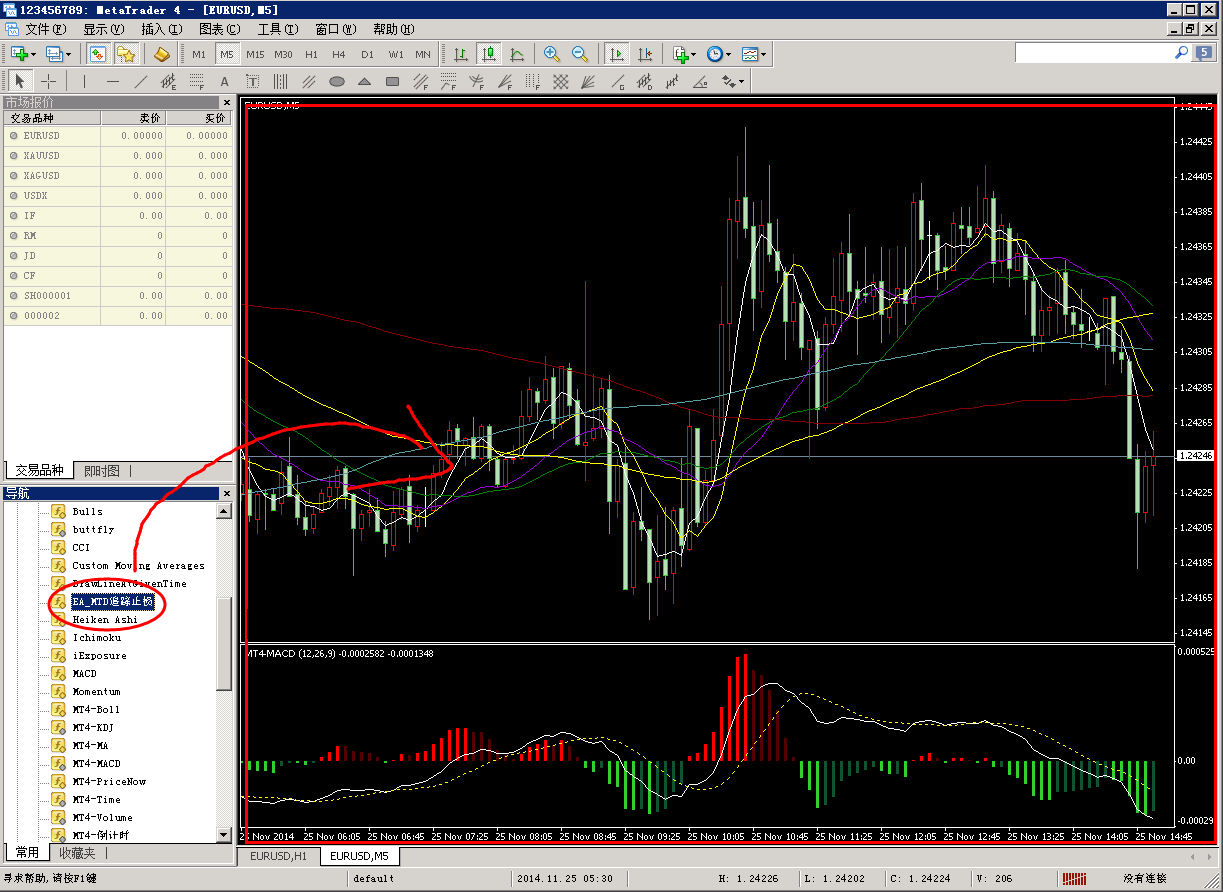Switch to the EURUSD,H1 chart tab
The width and height of the screenshot is (1223, 892).
(x=279, y=856)
